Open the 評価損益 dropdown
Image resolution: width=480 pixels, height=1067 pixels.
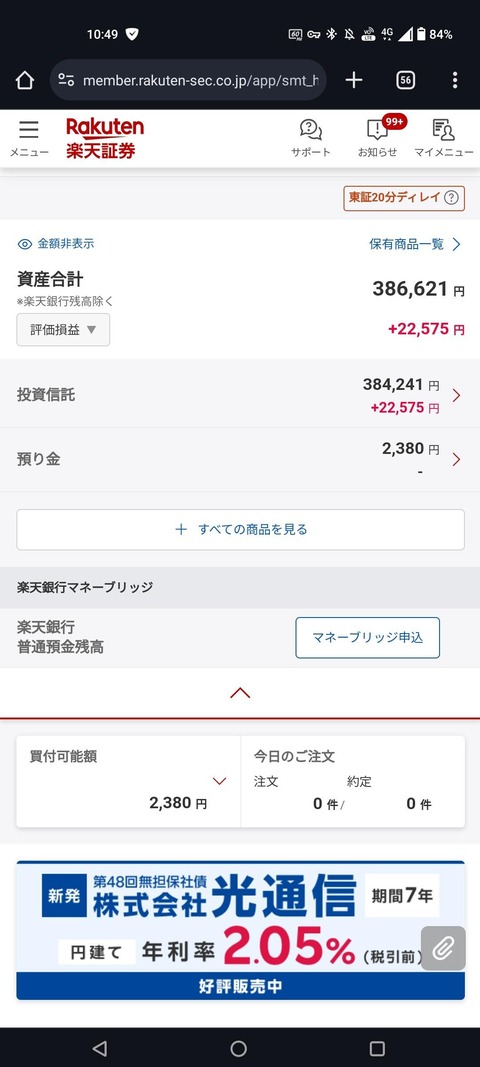pos(63,329)
